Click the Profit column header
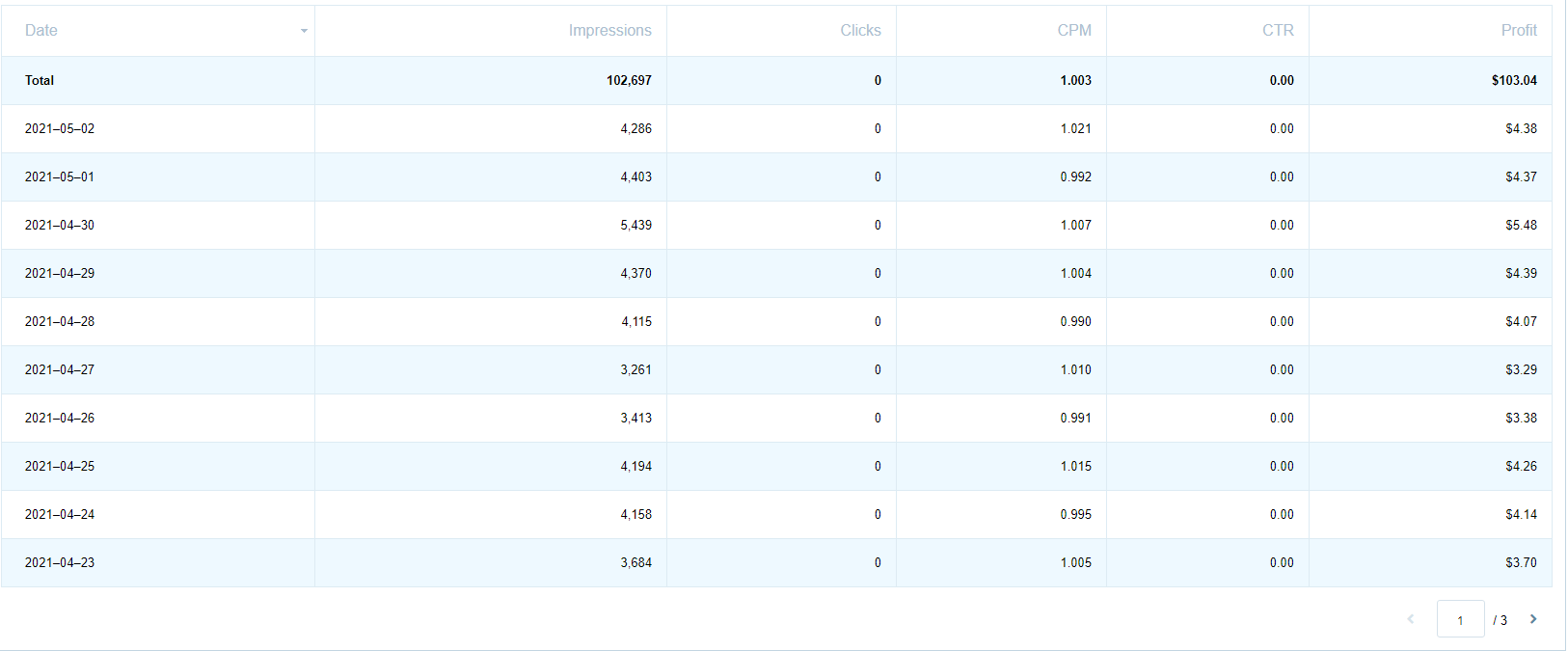 1519,31
